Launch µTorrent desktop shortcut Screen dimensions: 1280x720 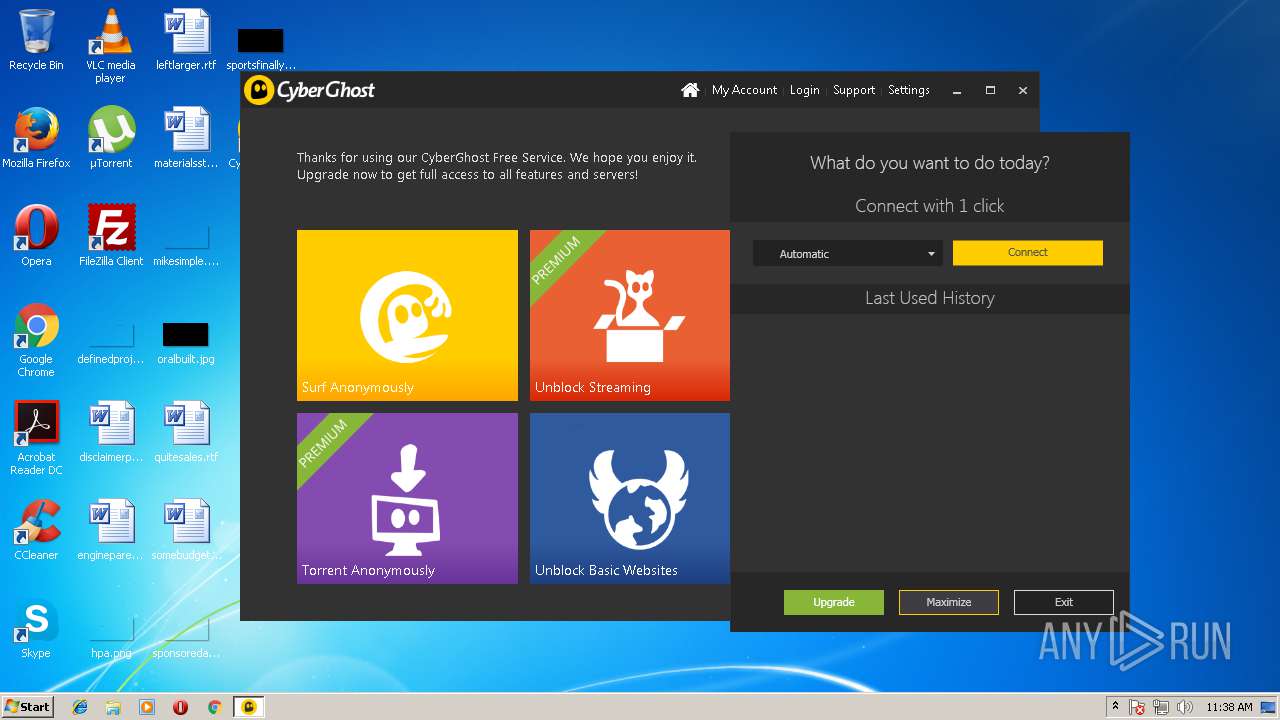(110, 138)
